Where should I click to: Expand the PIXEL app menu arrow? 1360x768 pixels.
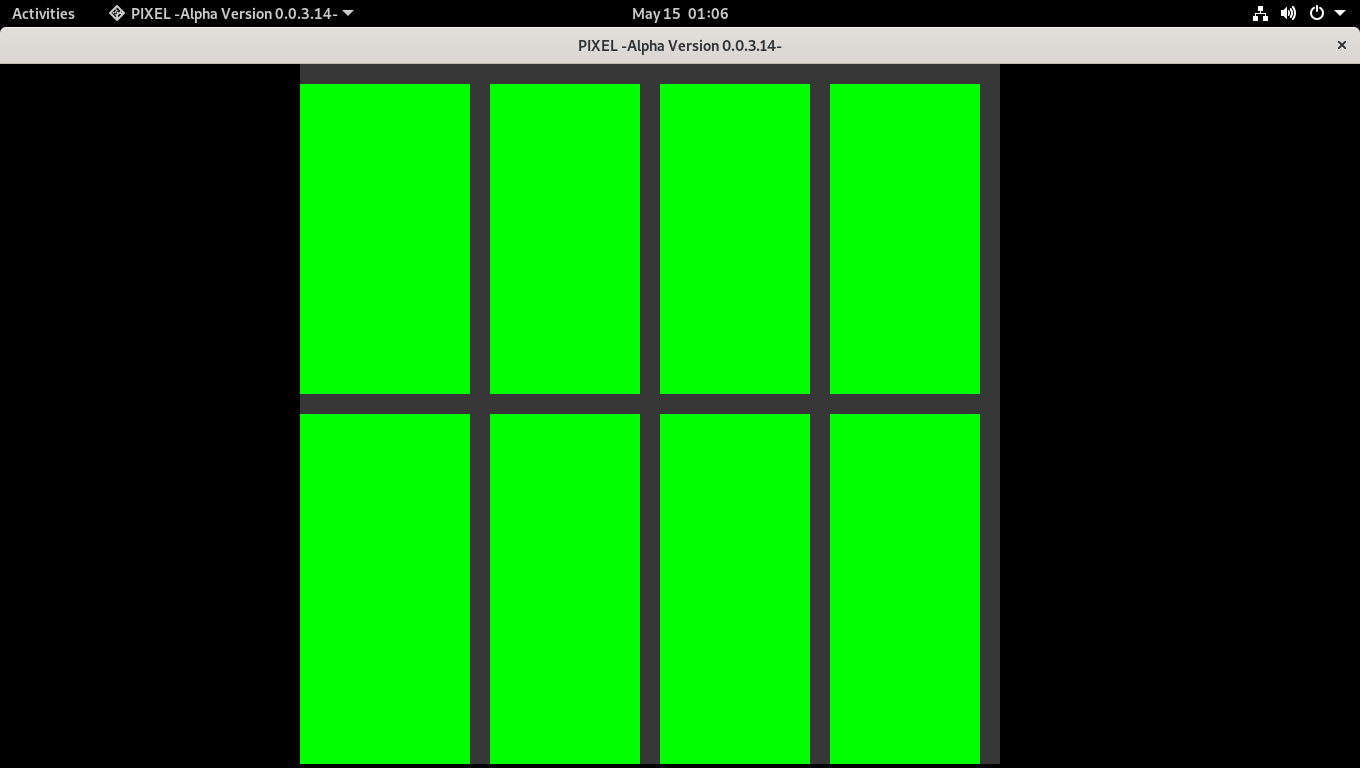tap(348, 14)
